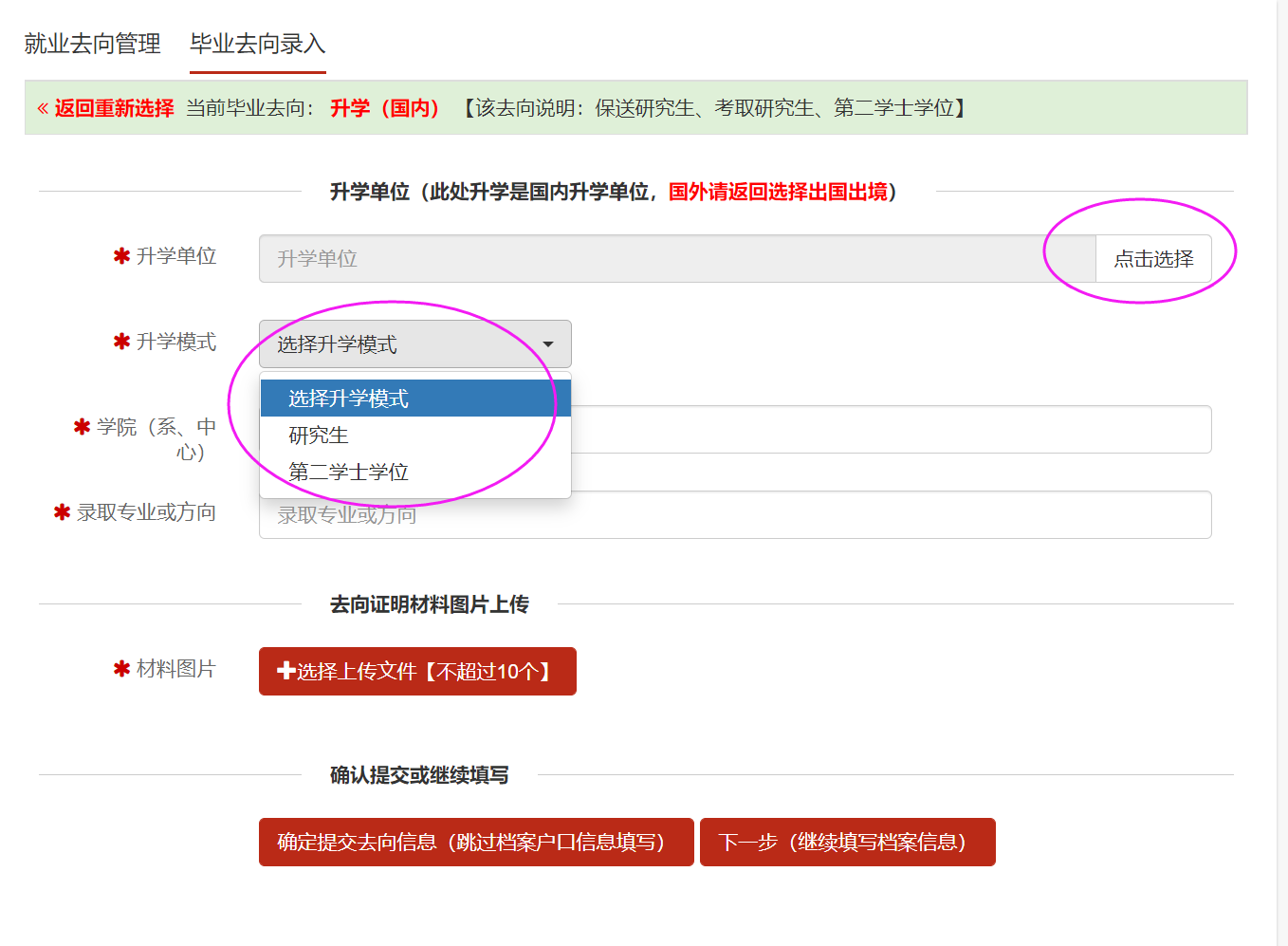
Task: Click the double-arrow icon before 返回重新选择
Action: coord(43,108)
